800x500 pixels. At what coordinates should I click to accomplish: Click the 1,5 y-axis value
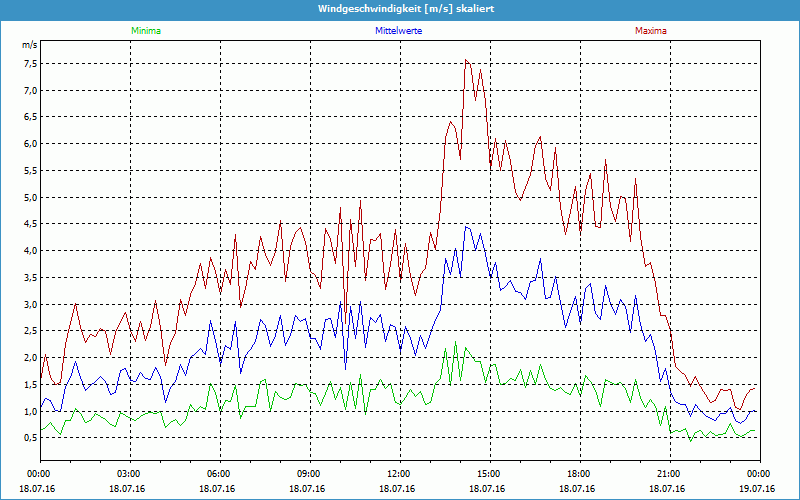(31, 384)
